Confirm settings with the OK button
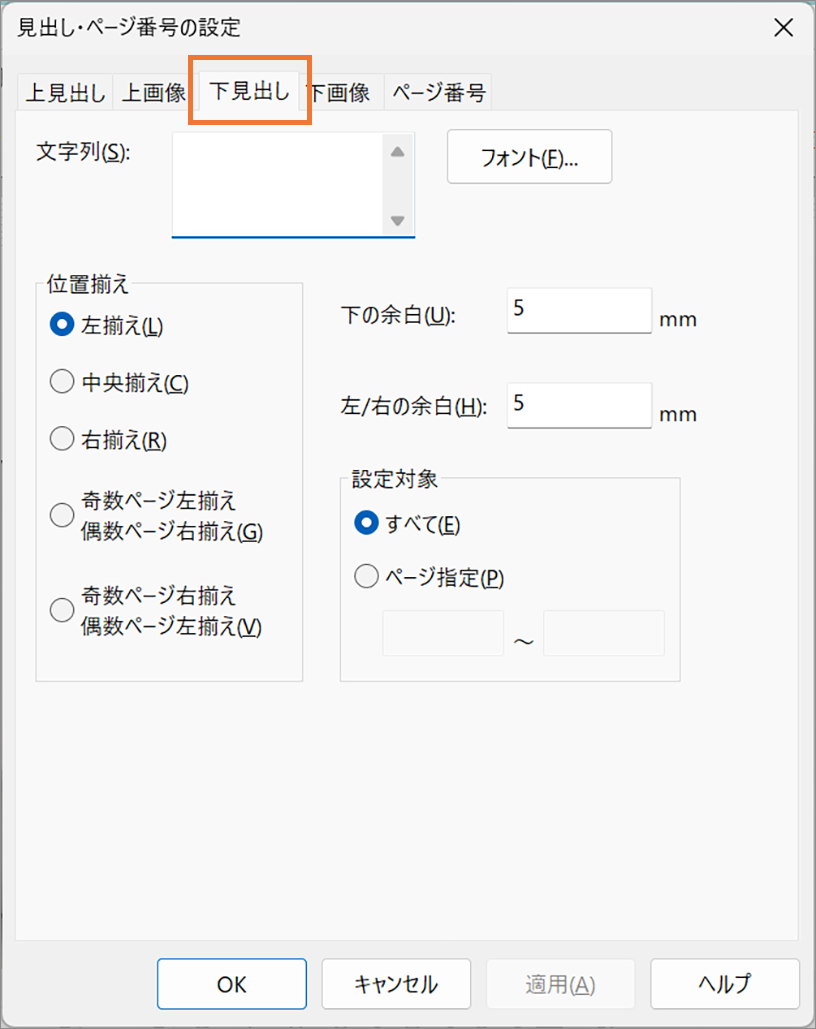Screen dimensions: 816x1029 pos(232,984)
